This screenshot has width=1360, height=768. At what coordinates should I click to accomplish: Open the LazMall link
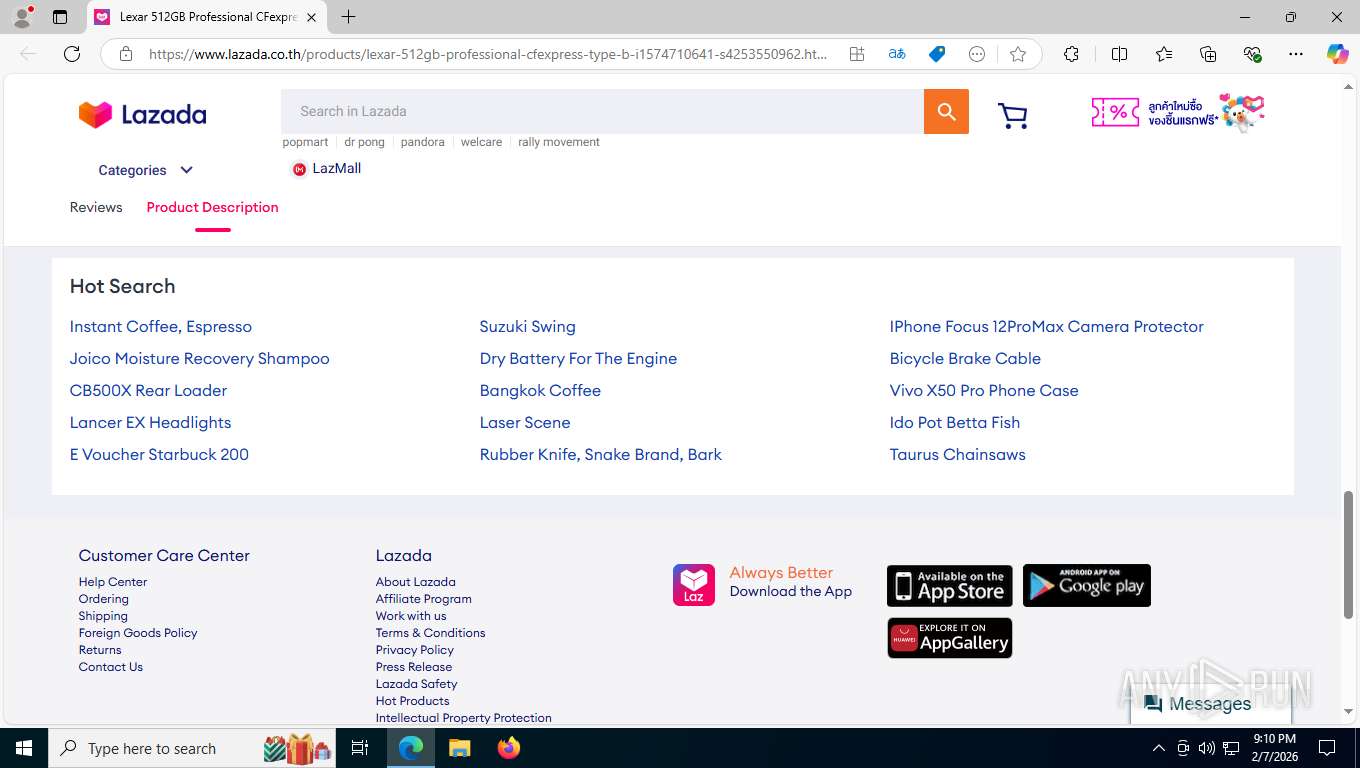tap(326, 169)
